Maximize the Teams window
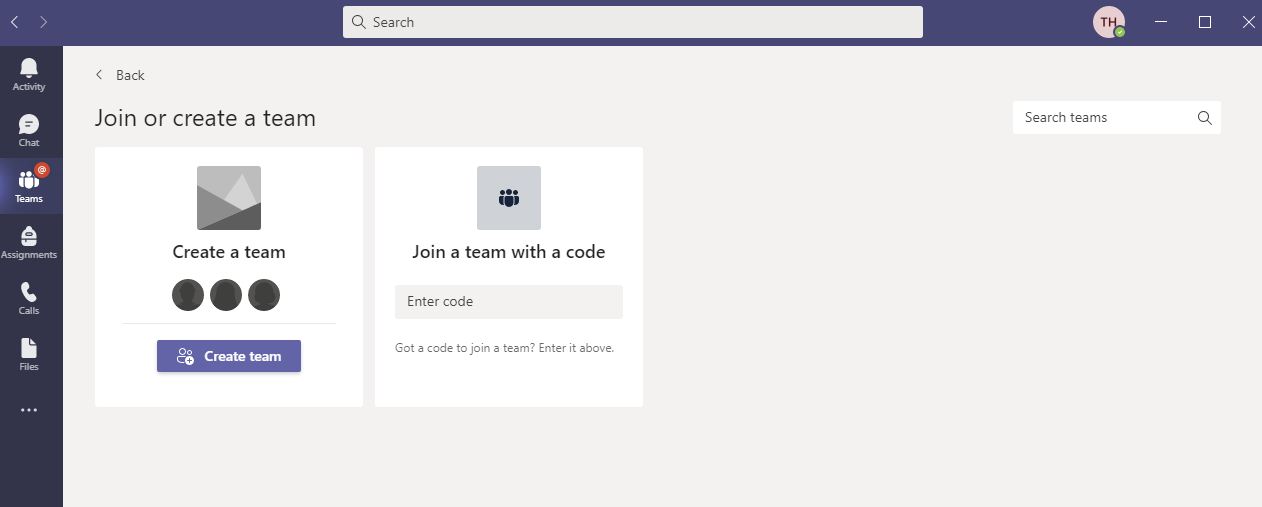 (1205, 22)
